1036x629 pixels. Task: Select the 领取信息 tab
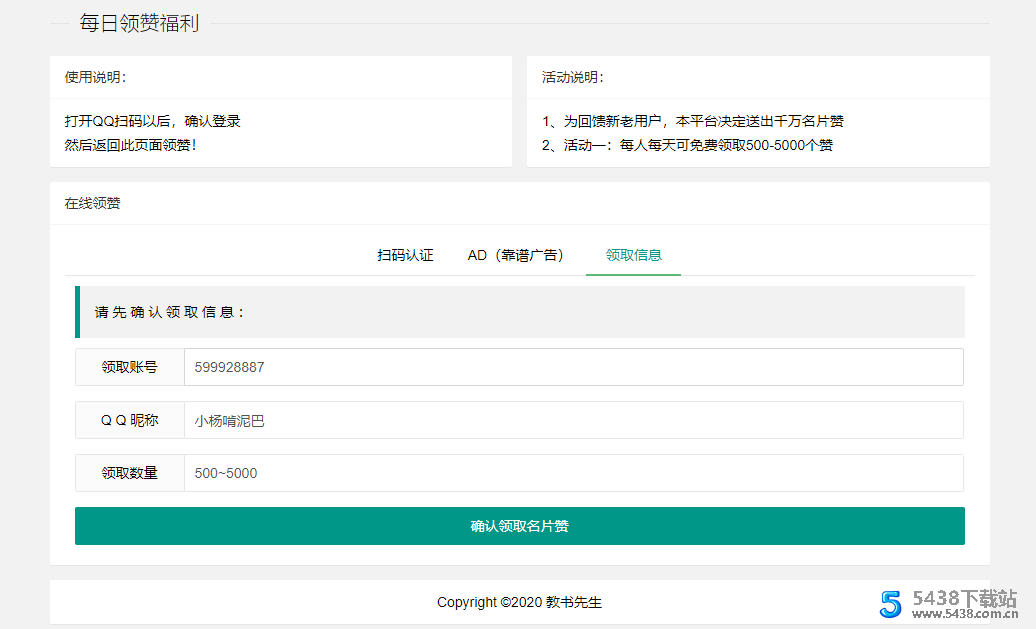pyautogui.click(x=632, y=255)
